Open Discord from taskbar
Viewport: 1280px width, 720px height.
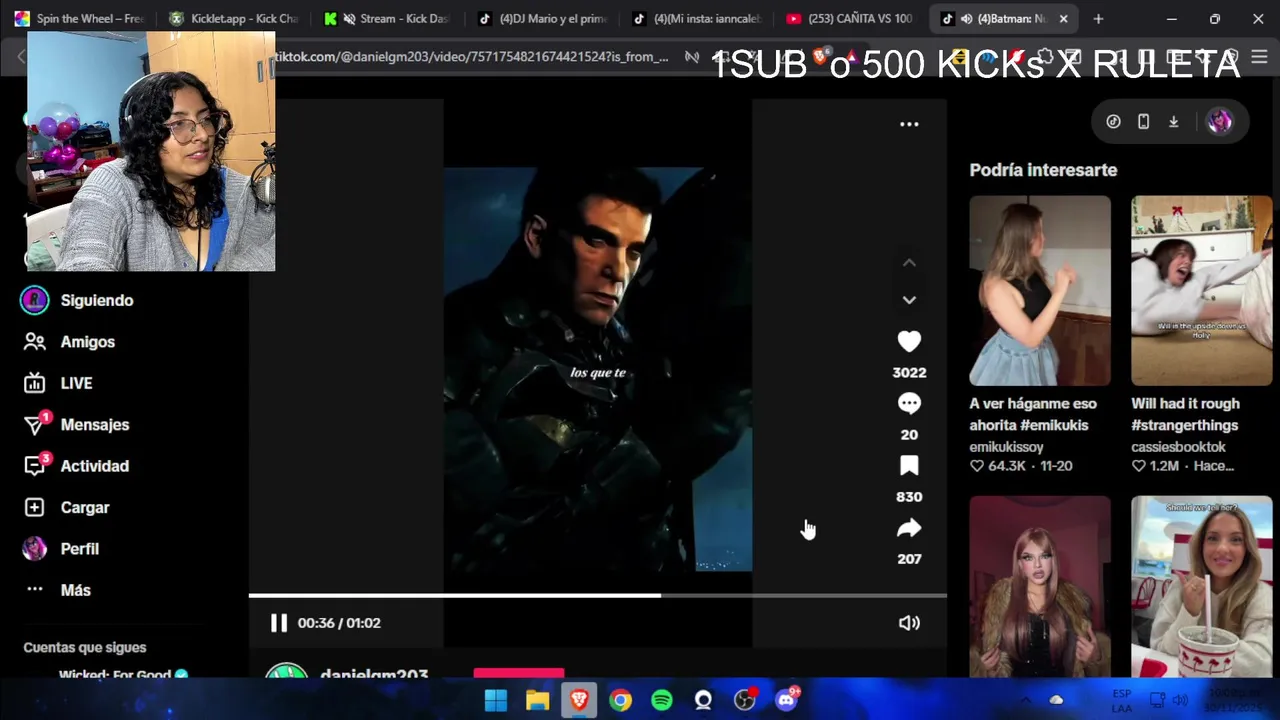coord(786,700)
